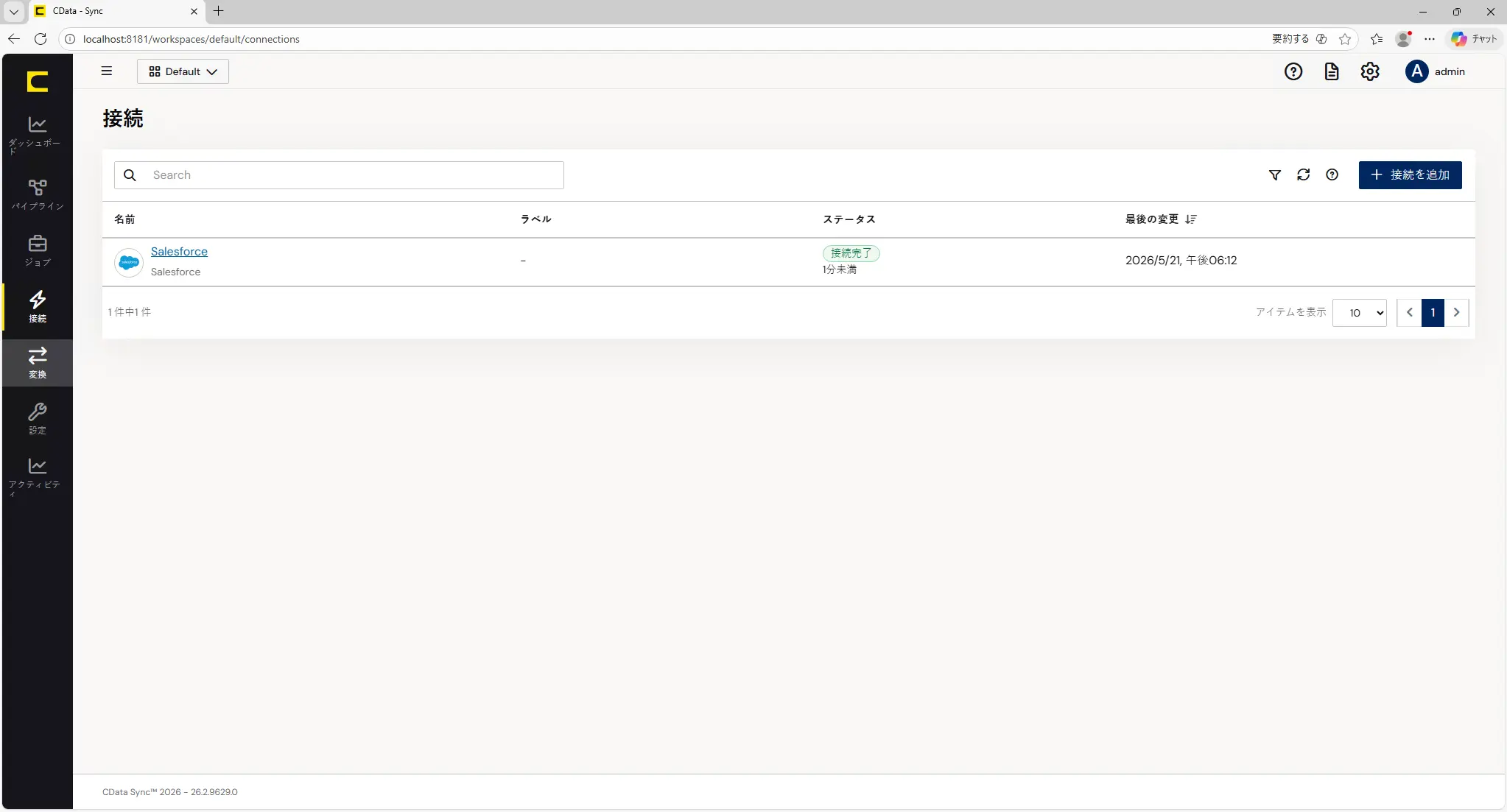The image size is (1507, 812).
Task: Click the search magnifier icon
Action: pyautogui.click(x=130, y=175)
